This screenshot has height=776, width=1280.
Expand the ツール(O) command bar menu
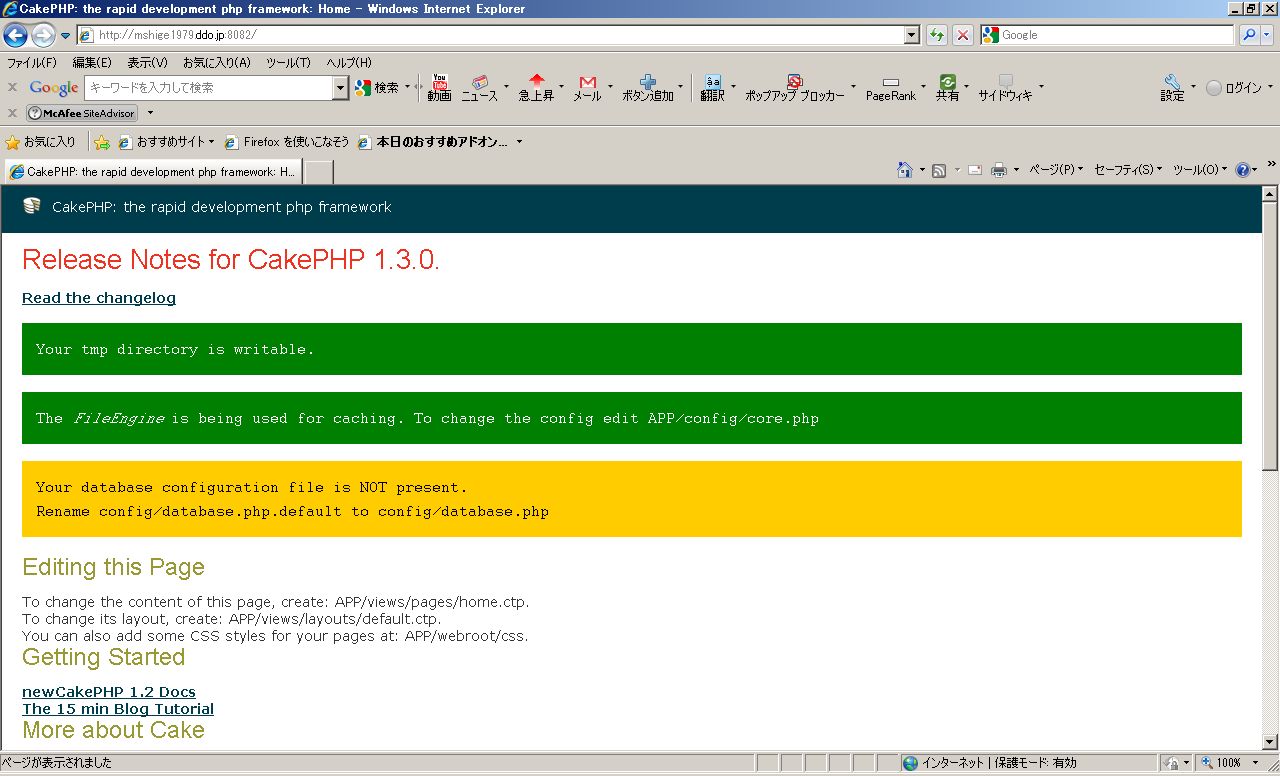pyautogui.click(x=1200, y=170)
